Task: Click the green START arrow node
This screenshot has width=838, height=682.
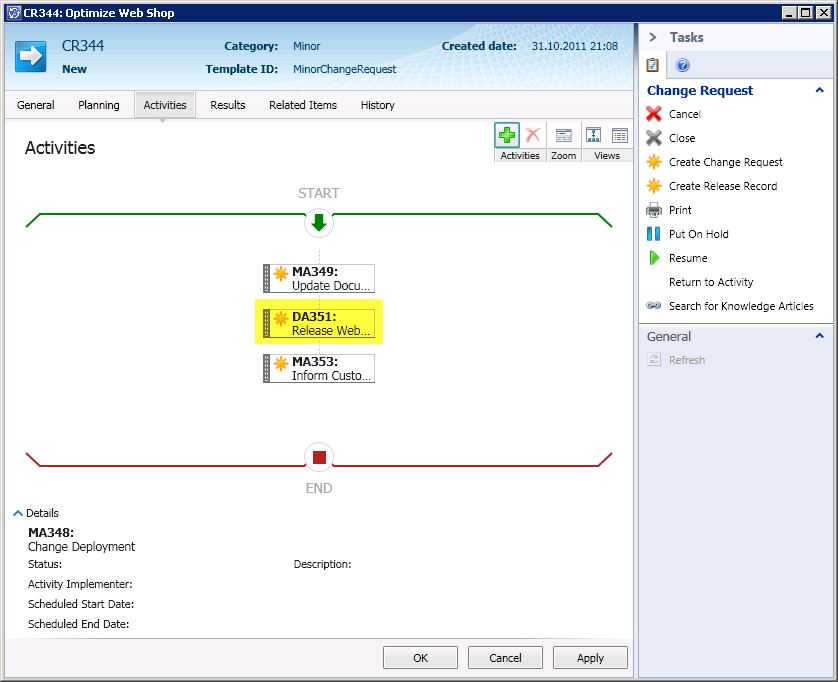Action: pyautogui.click(x=319, y=223)
